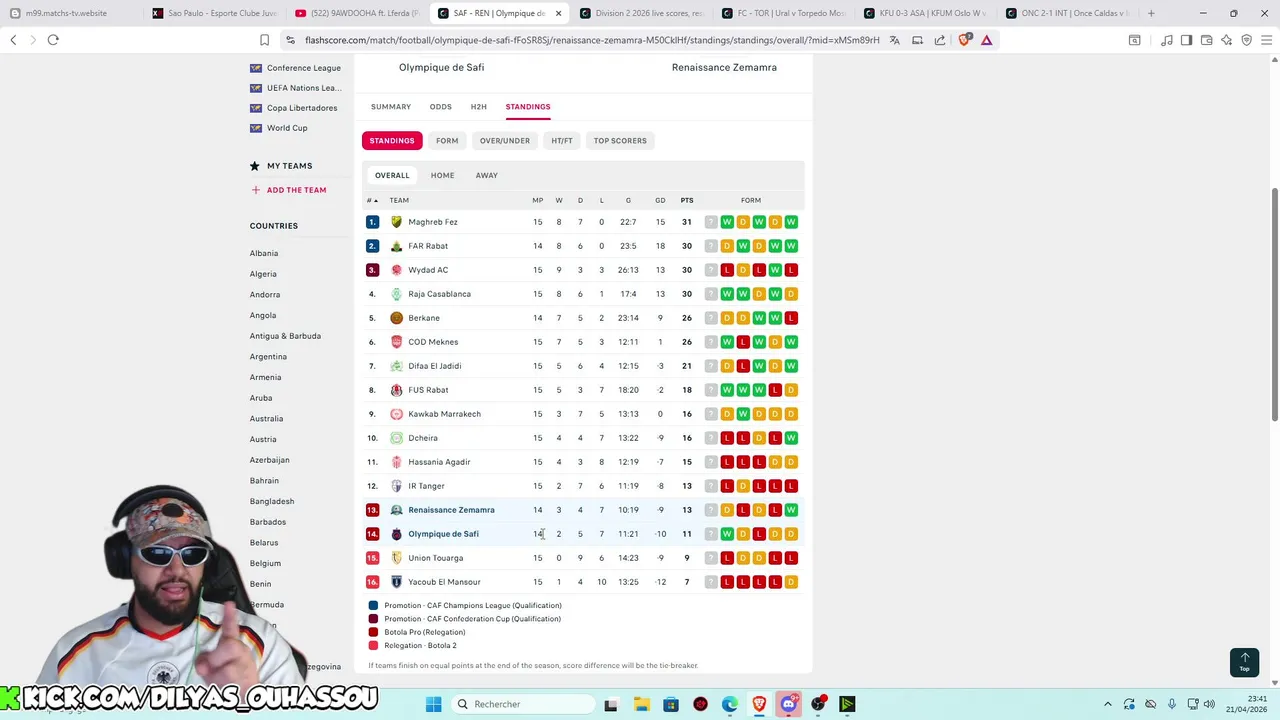Open Argentina in the countries list
Screen dimensions: 1280x720
(x=268, y=357)
